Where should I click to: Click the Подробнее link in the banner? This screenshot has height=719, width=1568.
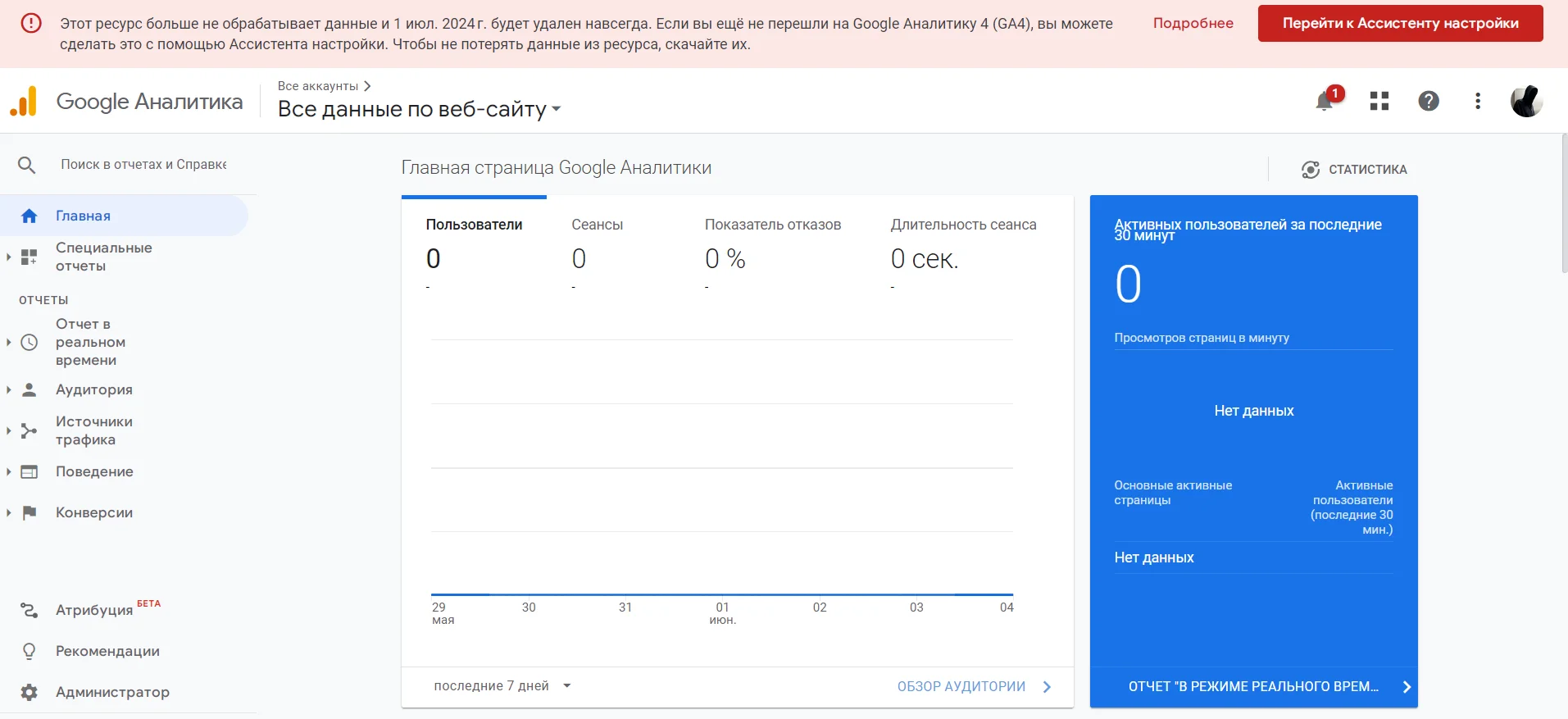(x=1193, y=23)
